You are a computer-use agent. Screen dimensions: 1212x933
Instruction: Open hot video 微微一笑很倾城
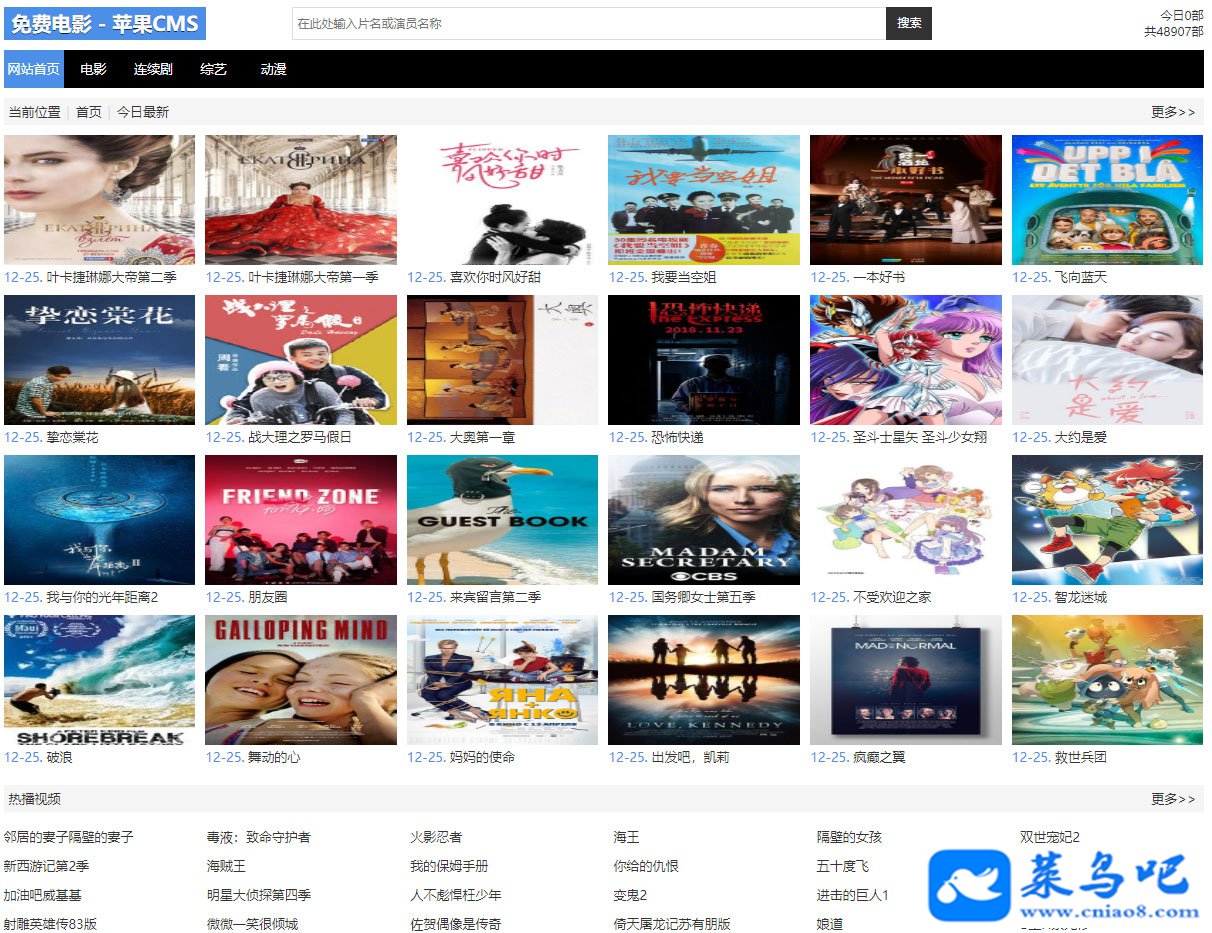[x=252, y=924]
